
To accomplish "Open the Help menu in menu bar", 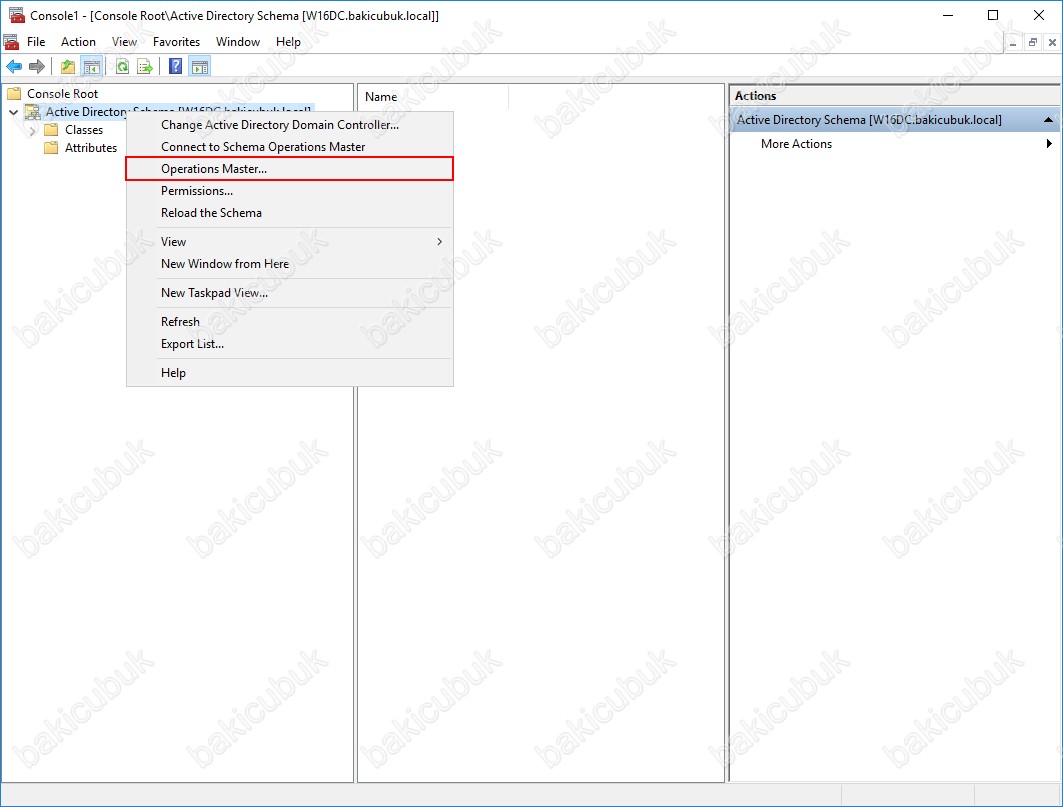I will coord(288,42).
